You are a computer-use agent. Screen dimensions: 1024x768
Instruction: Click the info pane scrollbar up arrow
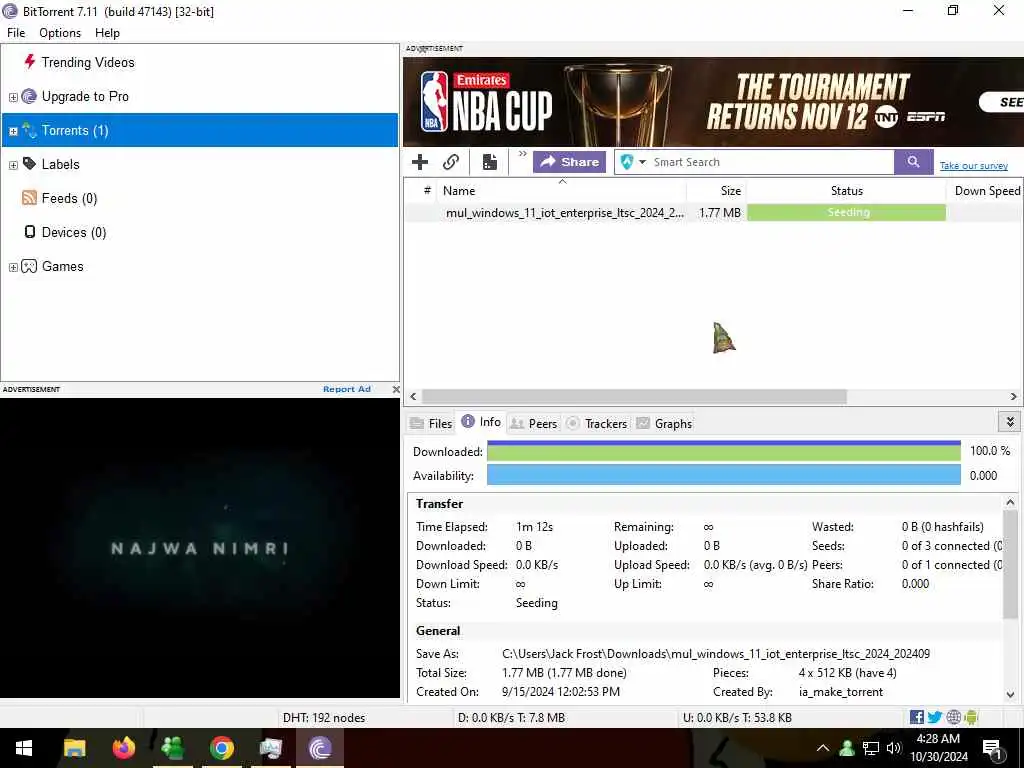click(1010, 502)
